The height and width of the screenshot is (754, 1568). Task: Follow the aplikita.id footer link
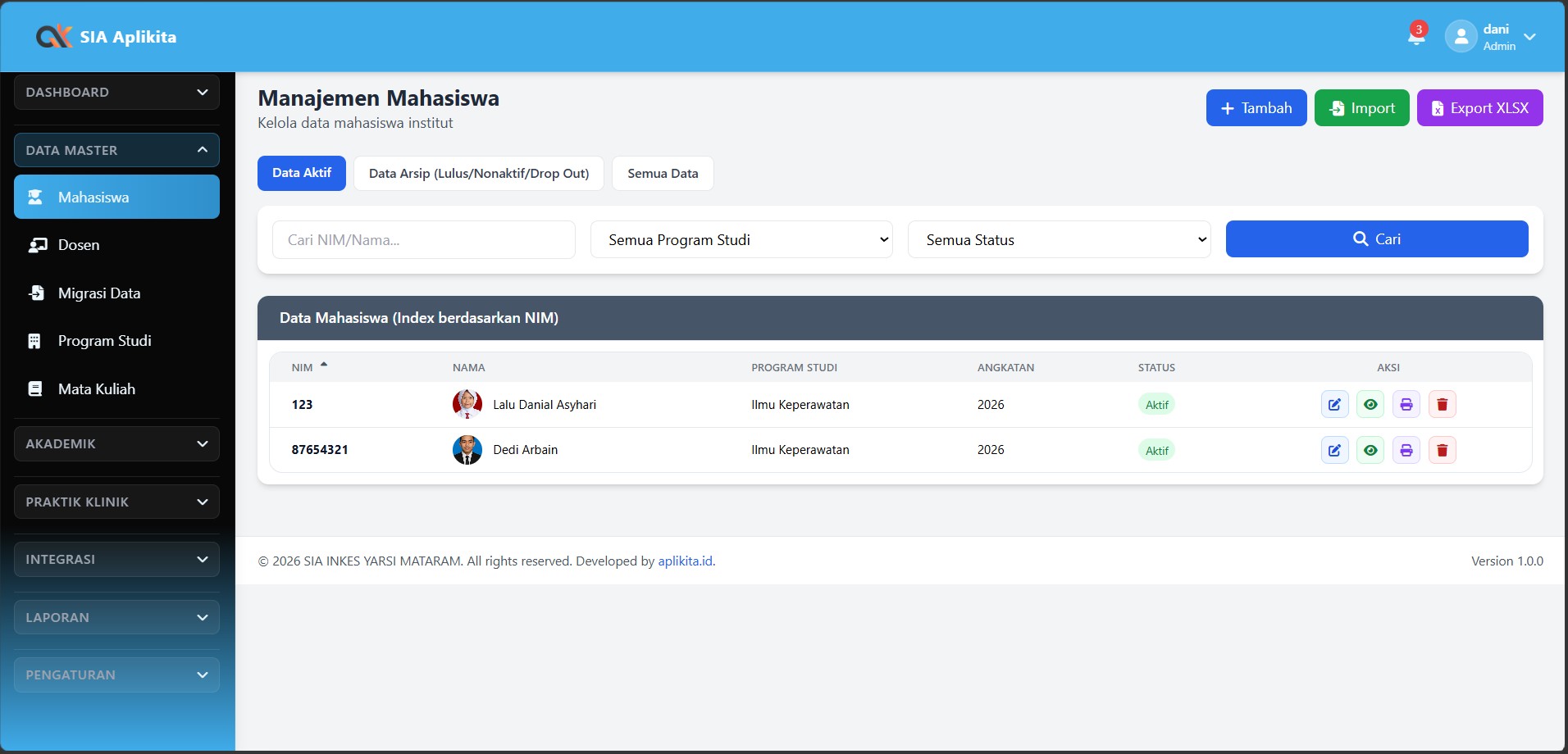(x=685, y=561)
